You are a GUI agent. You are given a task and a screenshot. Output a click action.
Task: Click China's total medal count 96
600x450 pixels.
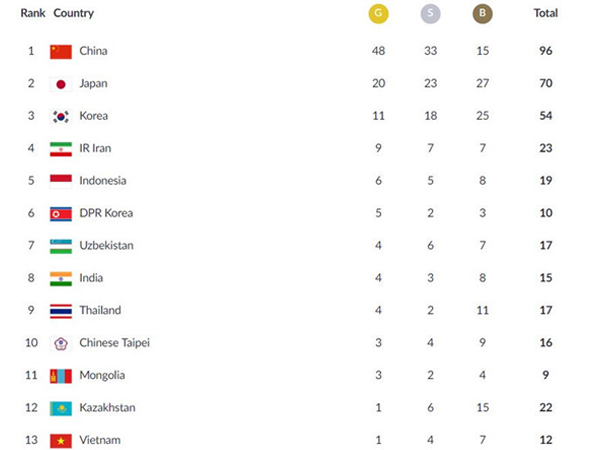pos(546,51)
